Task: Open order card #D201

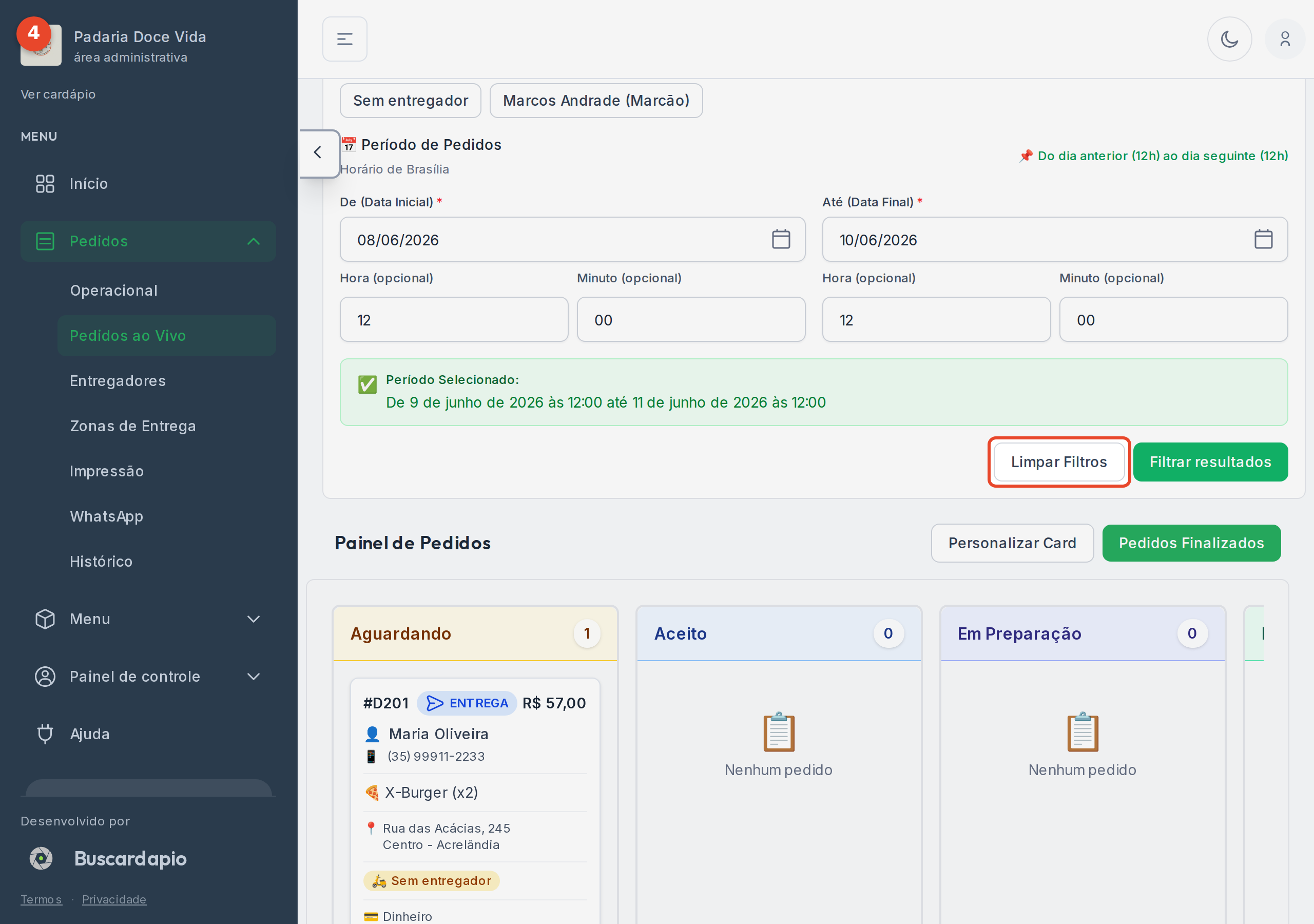Action: pyautogui.click(x=475, y=801)
